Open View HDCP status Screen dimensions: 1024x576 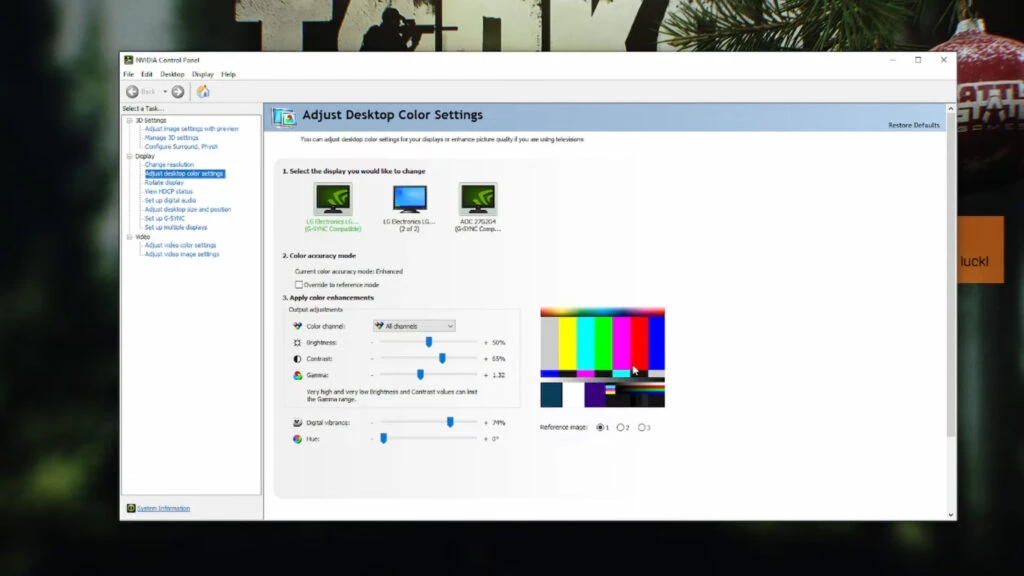[168, 191]
